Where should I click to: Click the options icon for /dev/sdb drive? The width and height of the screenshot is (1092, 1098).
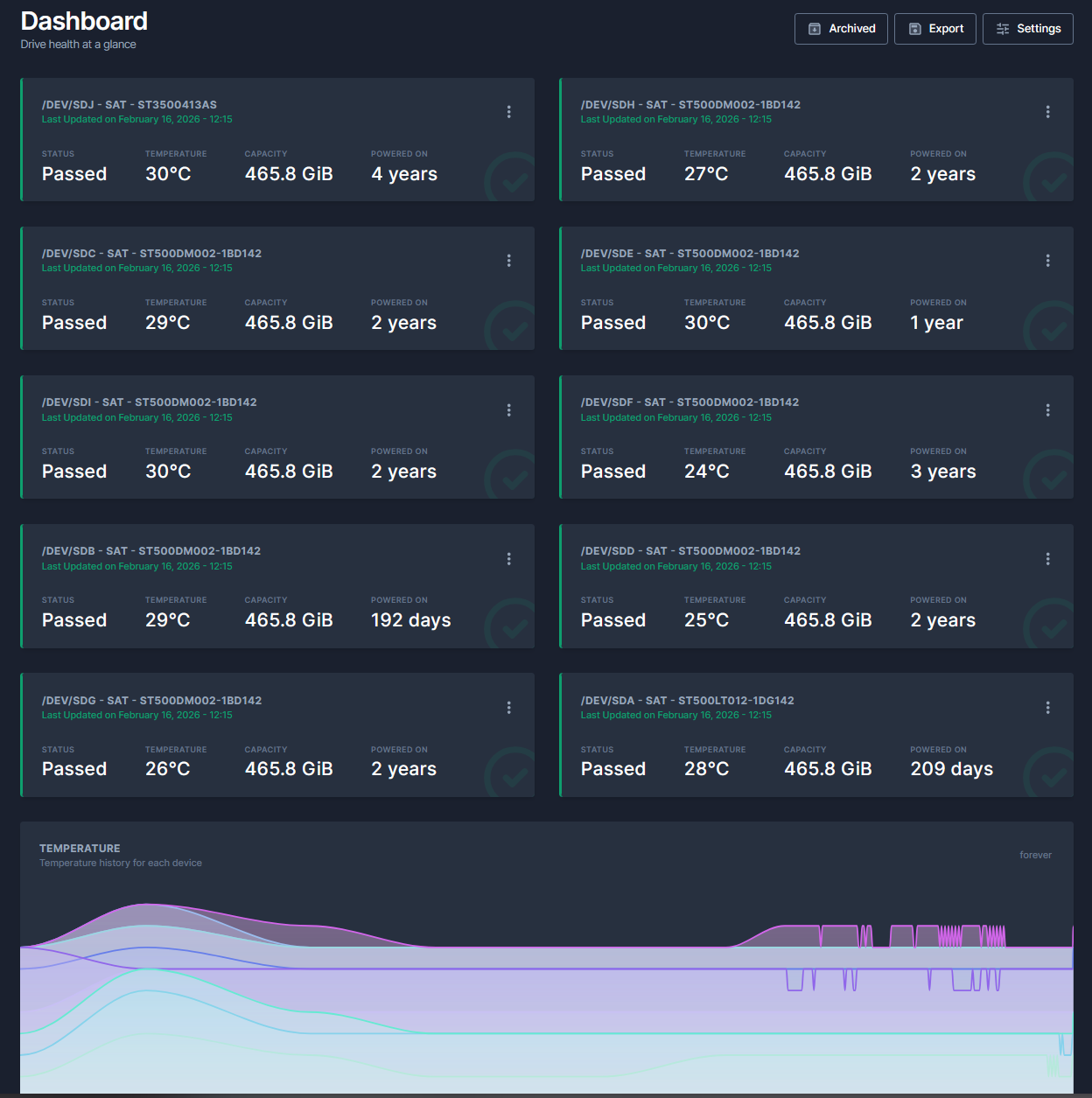pyautogui.click(x=508, y=559)
